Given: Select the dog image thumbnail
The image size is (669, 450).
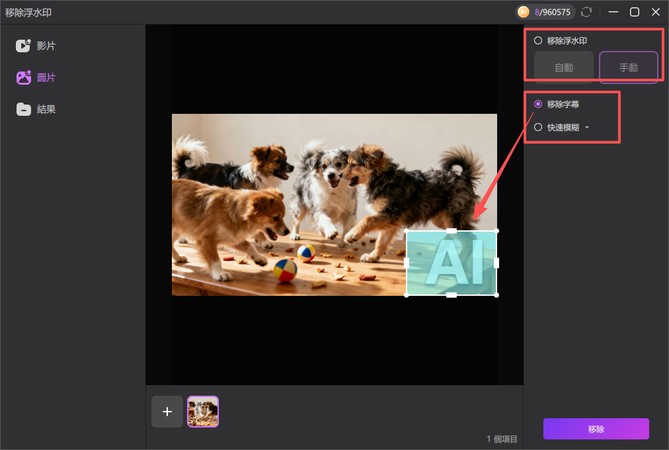Looking at the screenshot, I should click(203, 411).
